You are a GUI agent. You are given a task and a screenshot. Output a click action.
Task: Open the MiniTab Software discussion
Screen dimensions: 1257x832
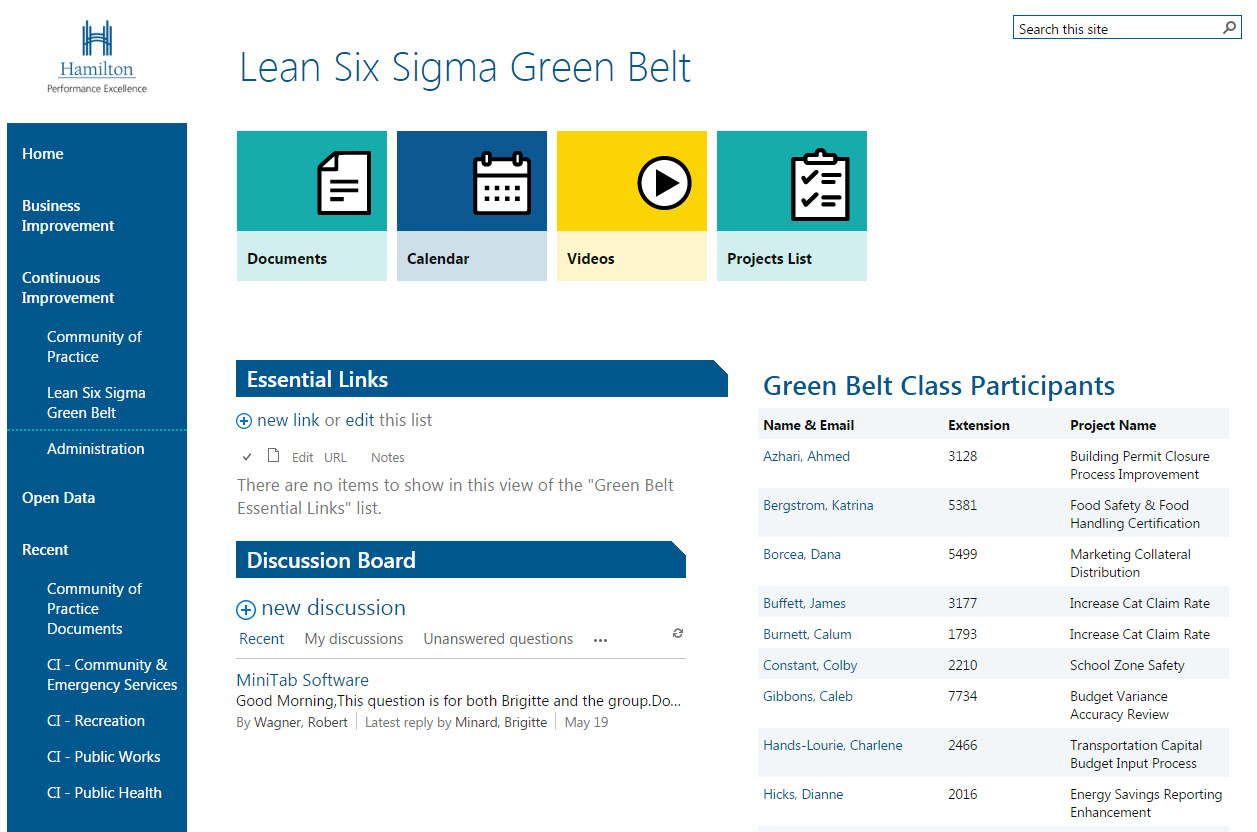point(302,680)
